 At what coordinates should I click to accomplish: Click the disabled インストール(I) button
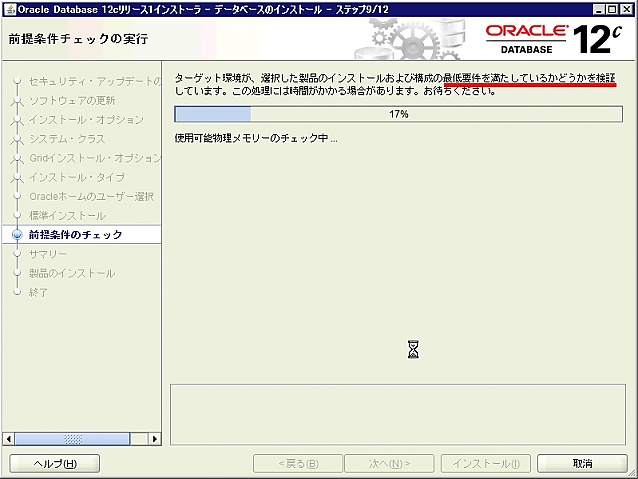[486, 463]
